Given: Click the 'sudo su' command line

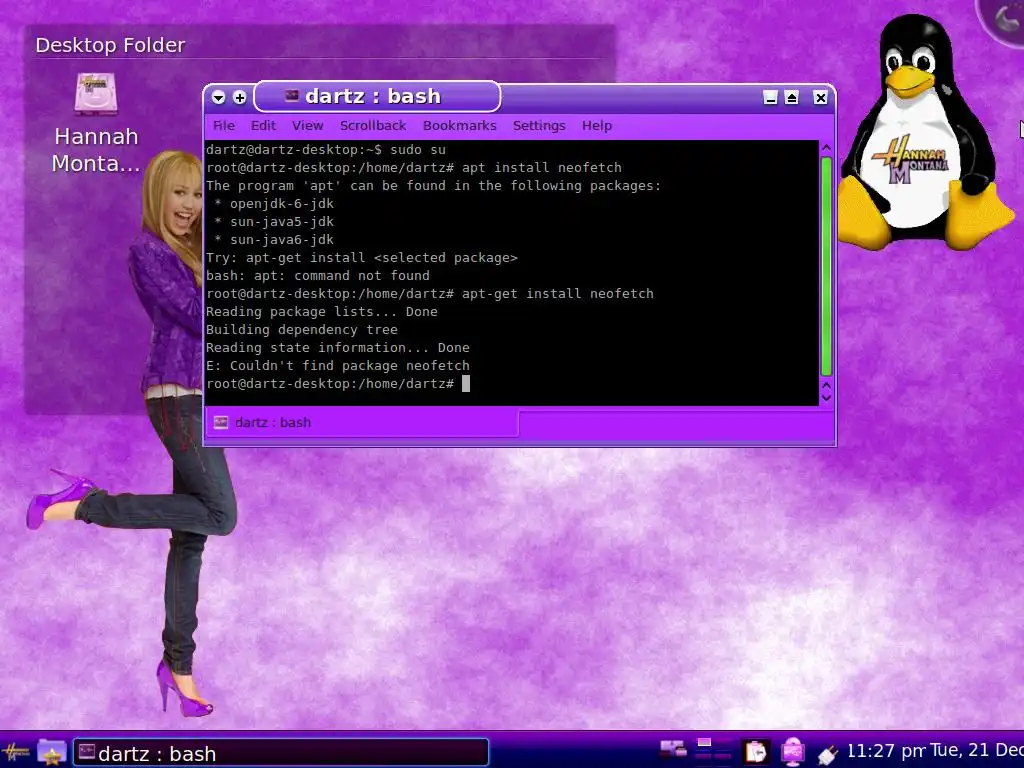Looking at the screenshot, I should click(326, 150).
